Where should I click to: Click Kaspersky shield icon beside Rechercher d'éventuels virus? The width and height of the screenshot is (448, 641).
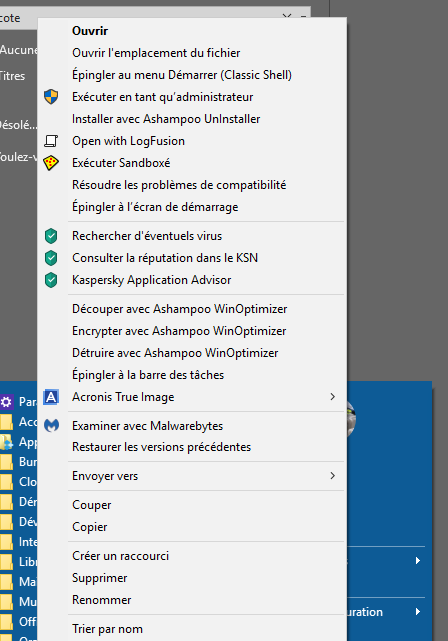tap(51, 236)
